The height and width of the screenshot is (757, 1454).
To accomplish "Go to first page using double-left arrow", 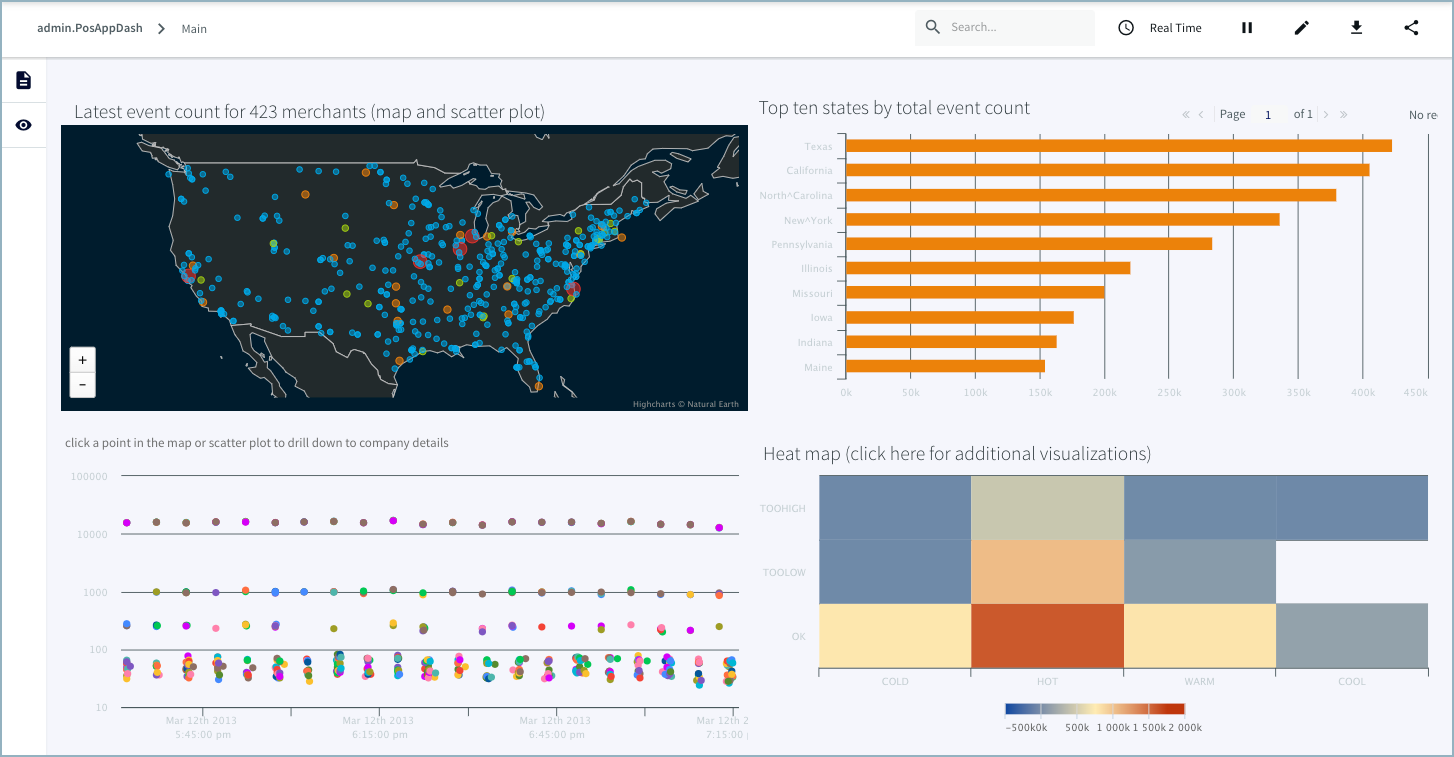I will (1186, 114).
